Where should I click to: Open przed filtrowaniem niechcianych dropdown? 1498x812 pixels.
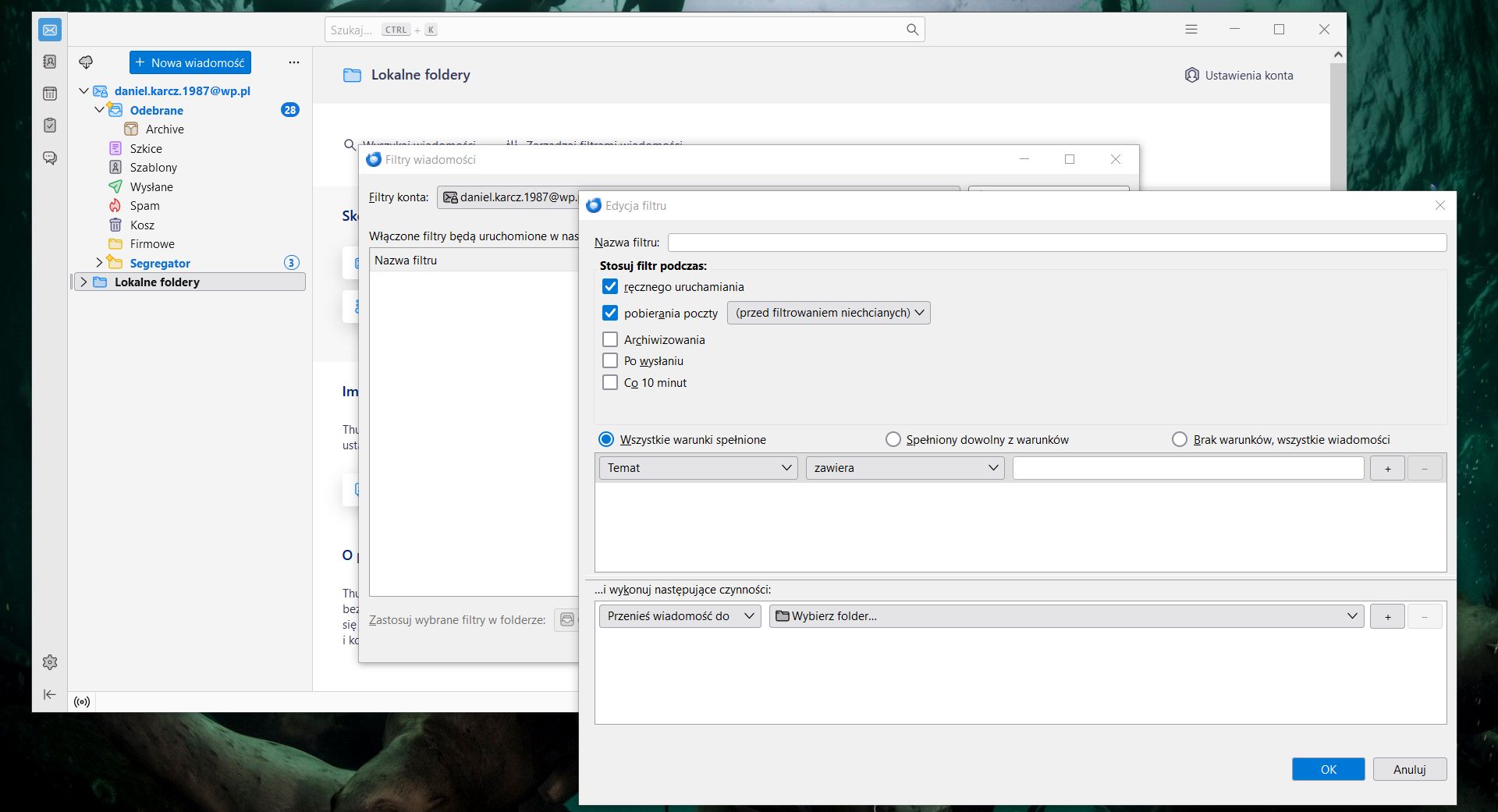click(829, 313)
